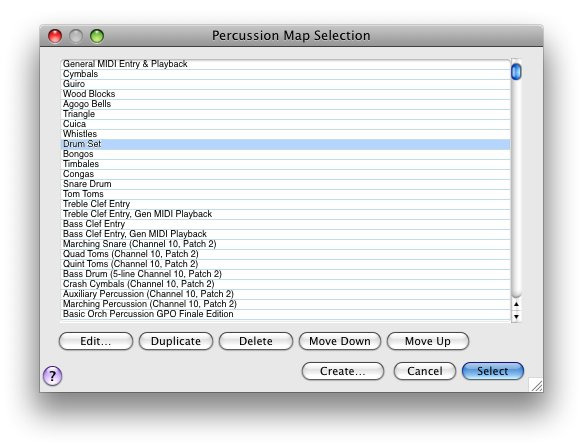This screenshot has height=447, width=583.
Task: Select the plain Treble Clef Entry row
Action: tap(286, 205)
